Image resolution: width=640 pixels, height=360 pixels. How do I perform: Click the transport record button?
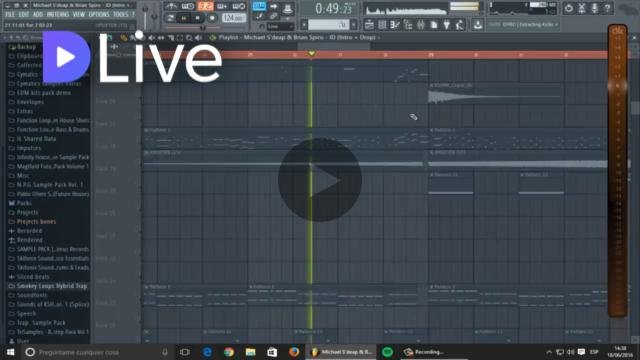212,18
